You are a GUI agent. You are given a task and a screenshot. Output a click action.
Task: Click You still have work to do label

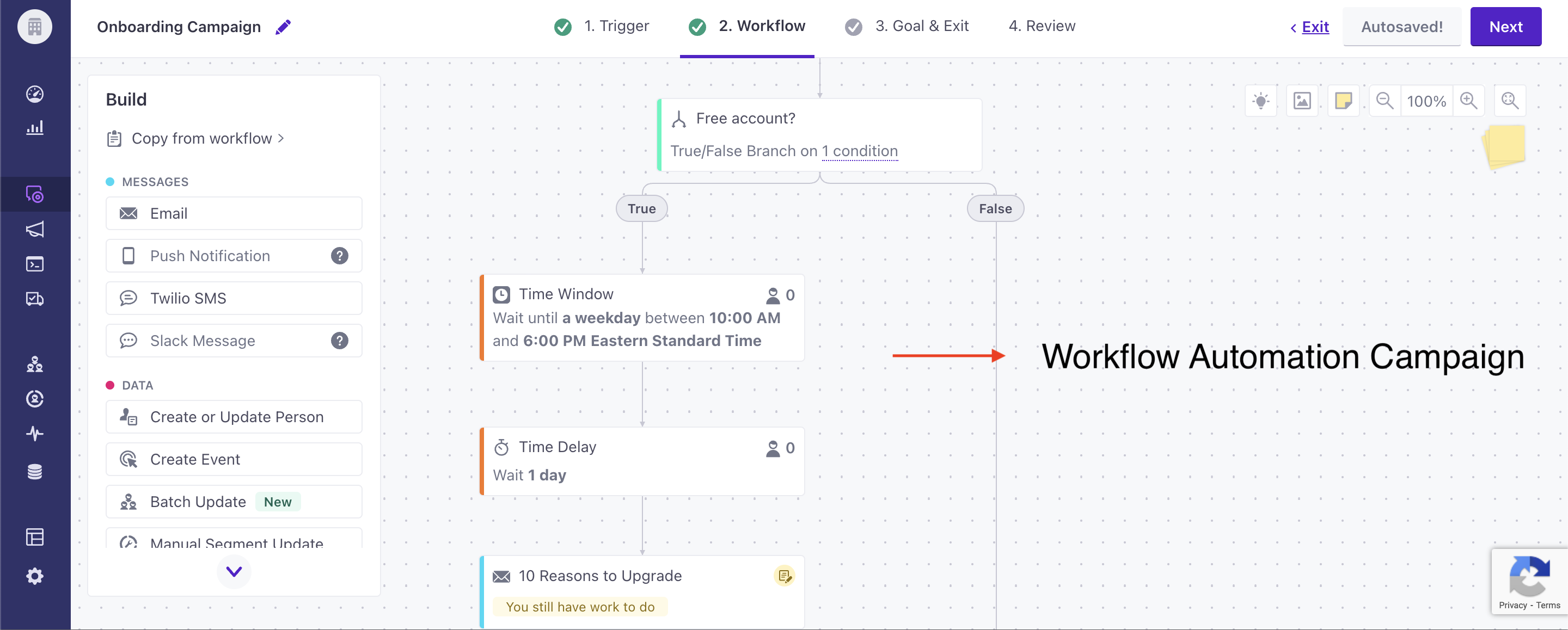click(580, 607)
